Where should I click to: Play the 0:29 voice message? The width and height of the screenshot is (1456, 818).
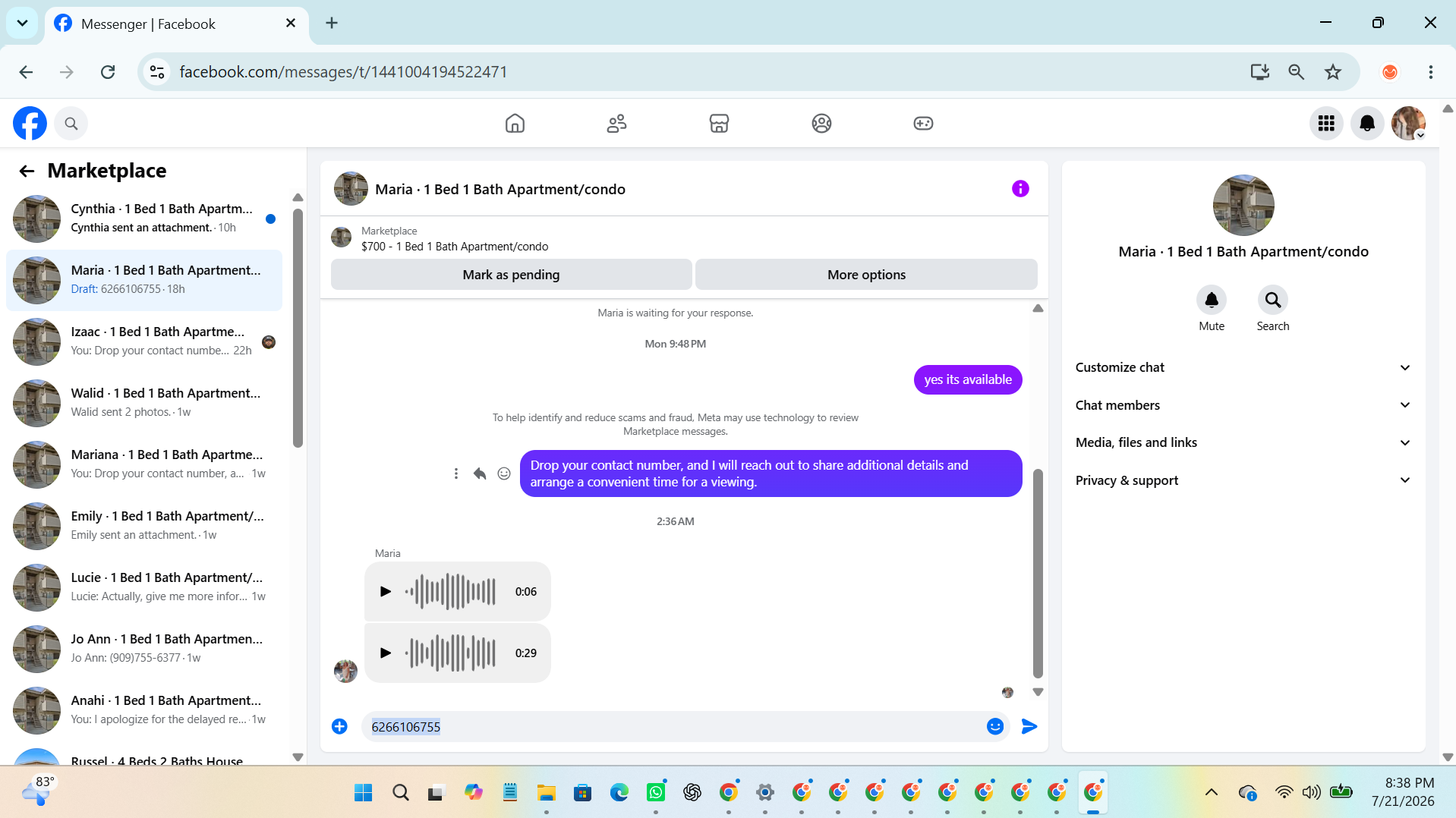tap(386, 653)
